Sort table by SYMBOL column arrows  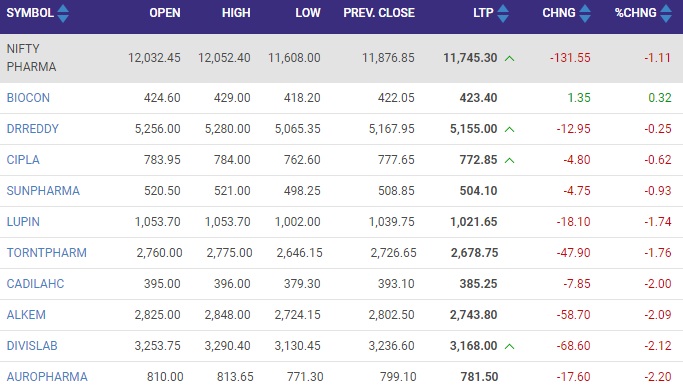click(x=63, y=14)
